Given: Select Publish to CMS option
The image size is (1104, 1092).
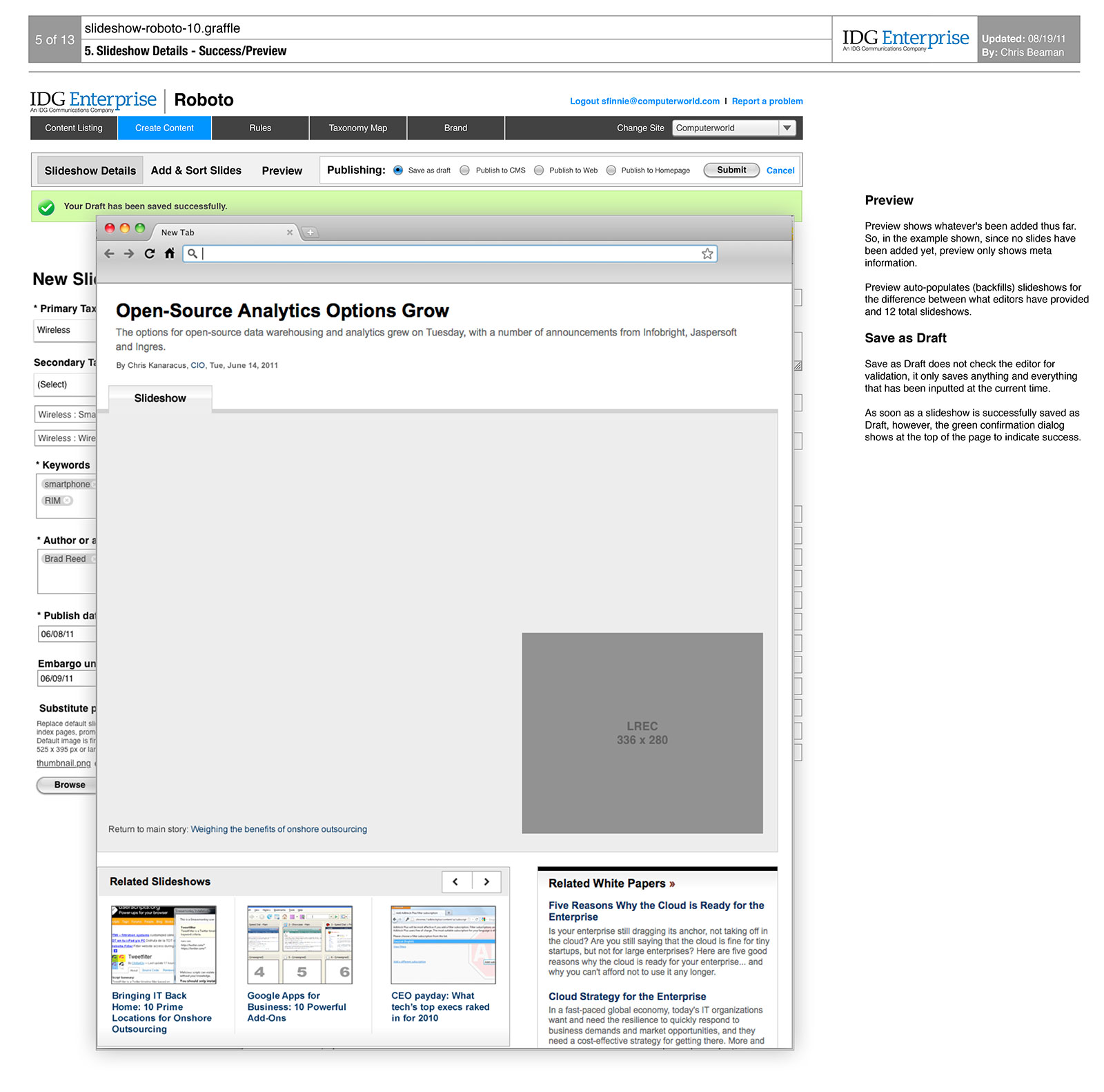Looking at the screenshot, I should click(x=464, y=170).
